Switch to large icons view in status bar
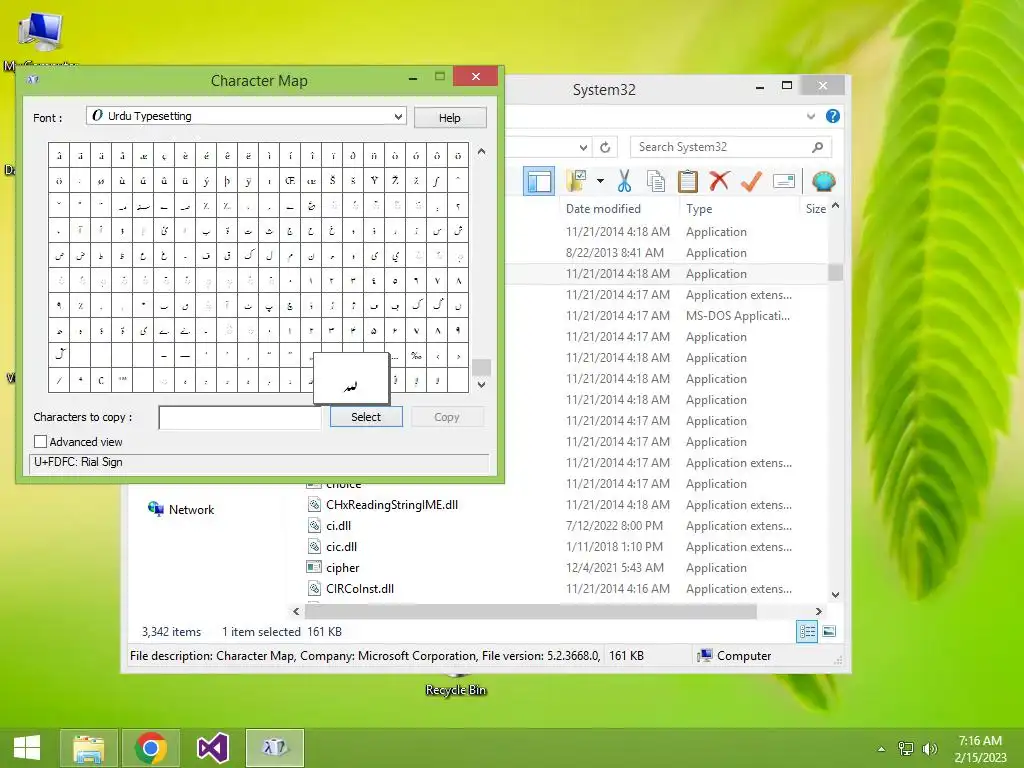Viewport: 1024px width, 768px height. (829, 632)
